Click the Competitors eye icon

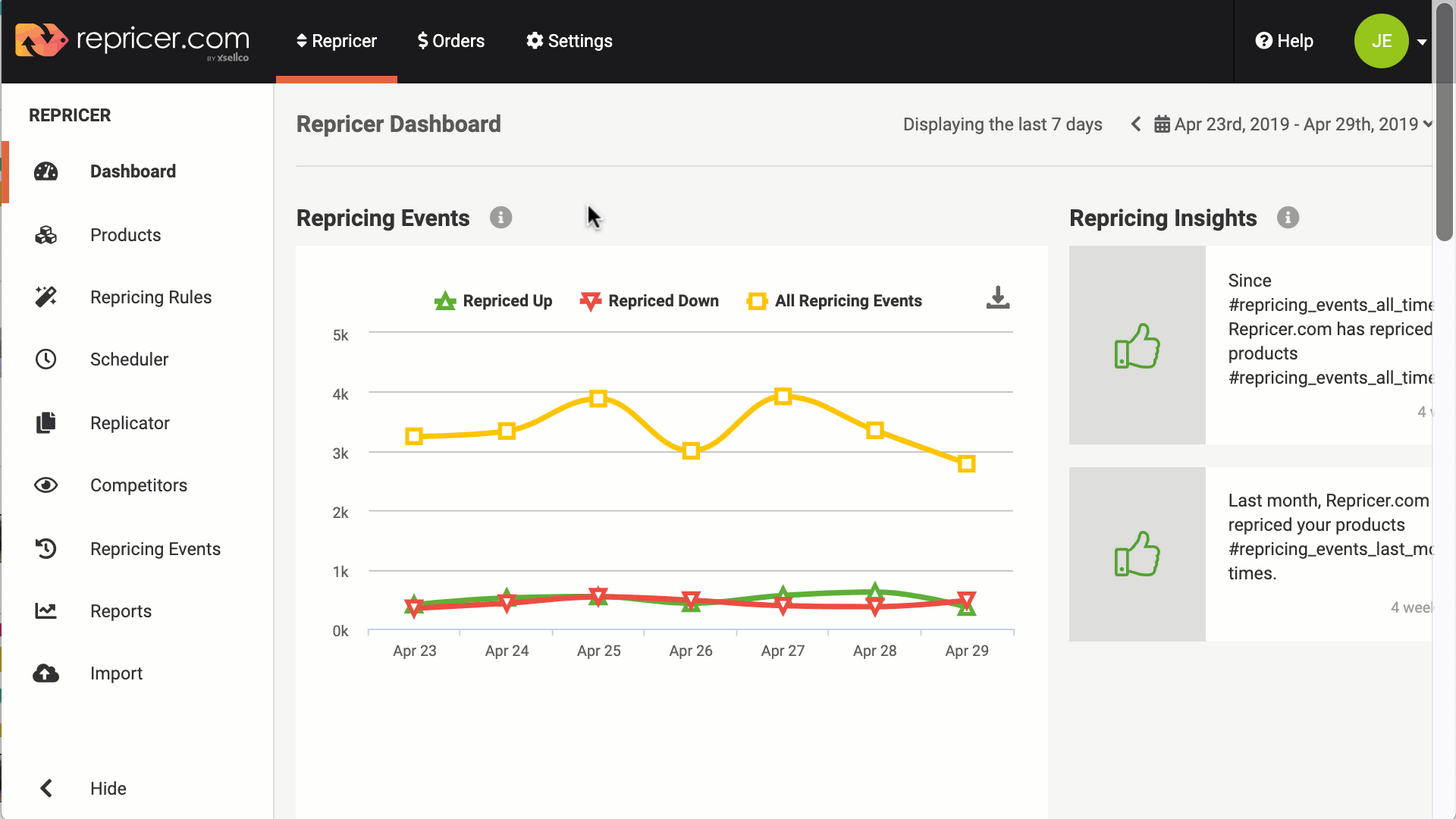point(46,485)
